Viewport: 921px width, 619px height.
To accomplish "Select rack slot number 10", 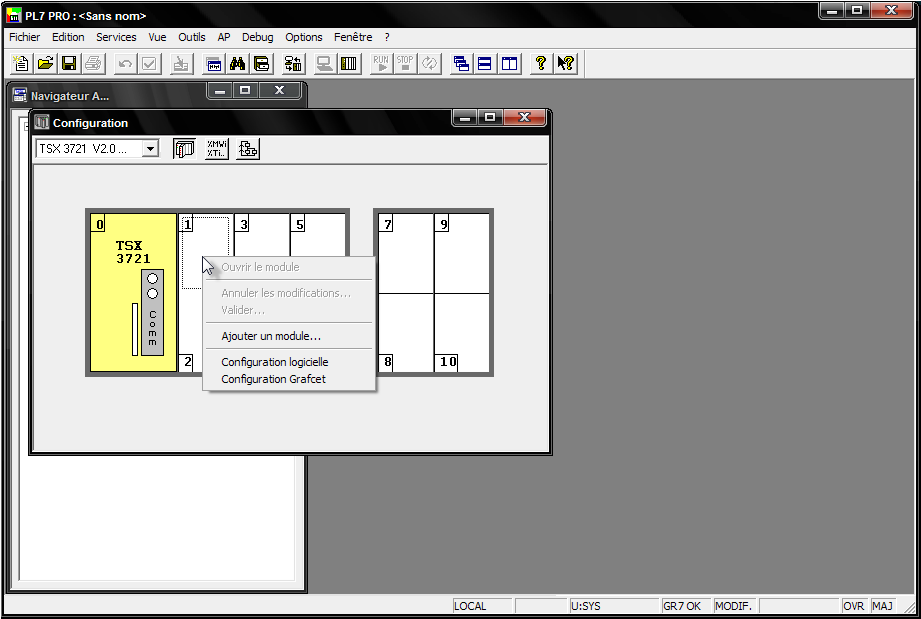I will coord(462,332).
